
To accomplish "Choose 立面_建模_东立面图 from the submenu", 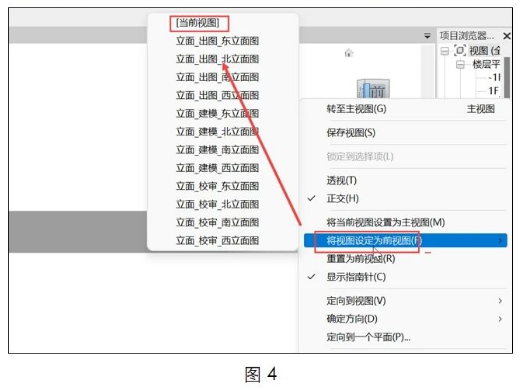I will [x=217, y=113].
